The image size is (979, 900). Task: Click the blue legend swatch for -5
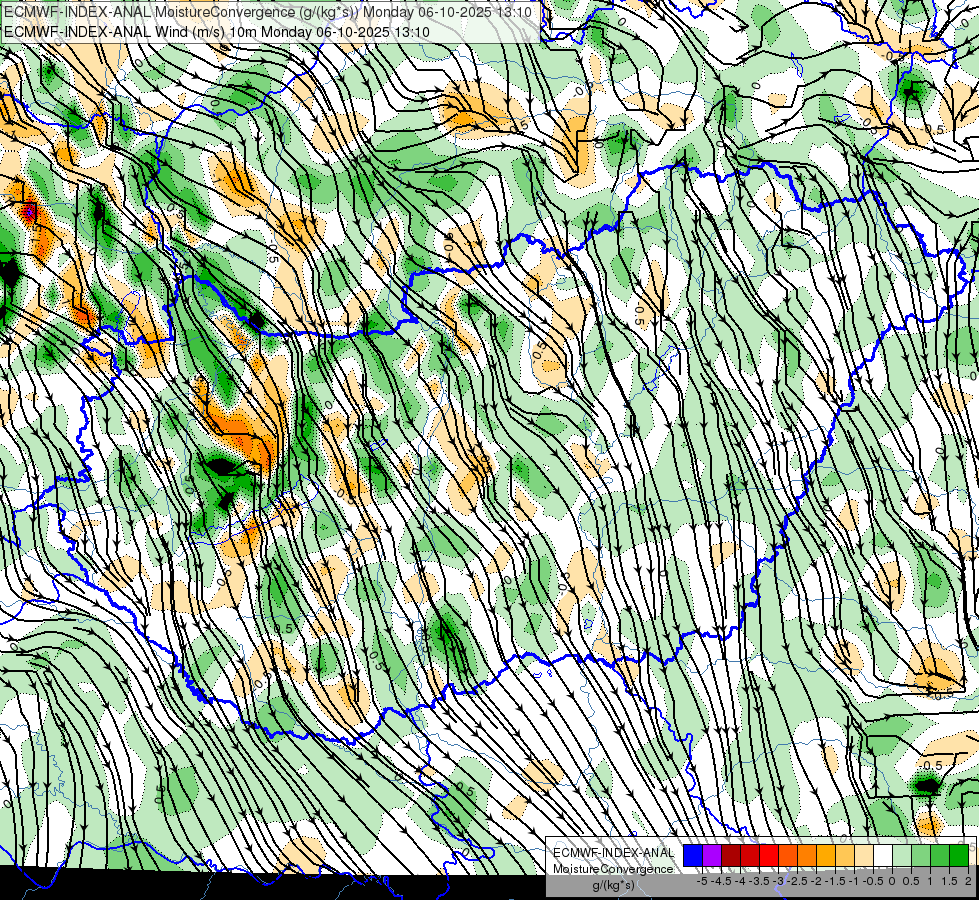[693, 856]
